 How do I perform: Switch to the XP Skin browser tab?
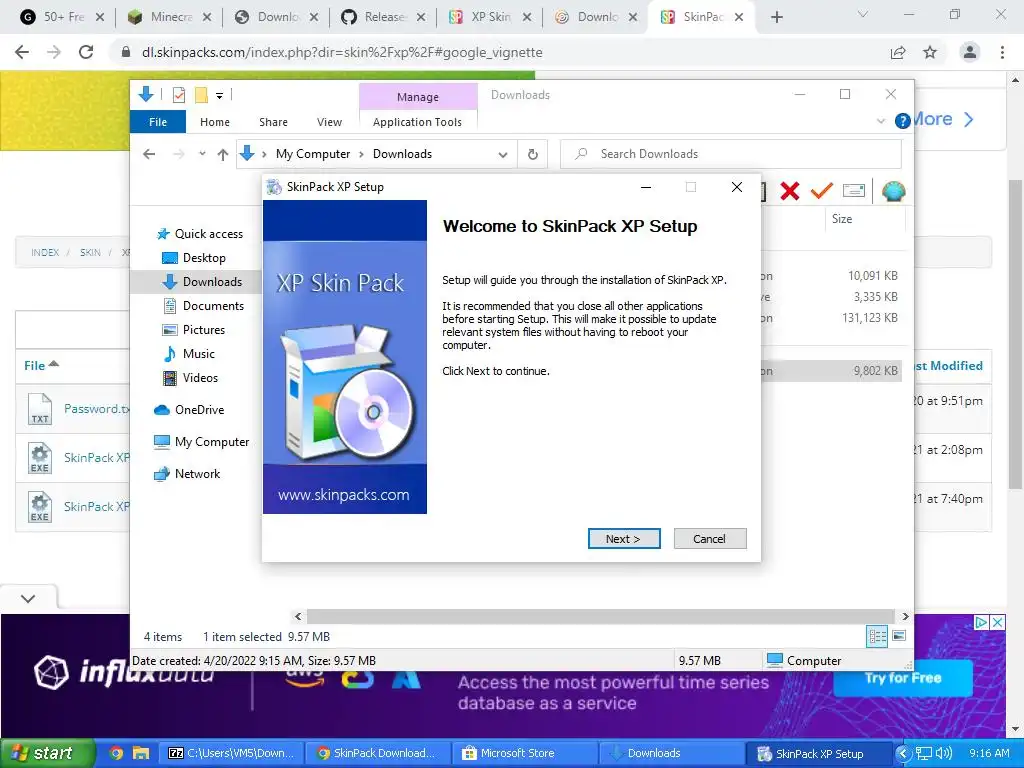tap(491, 17)
